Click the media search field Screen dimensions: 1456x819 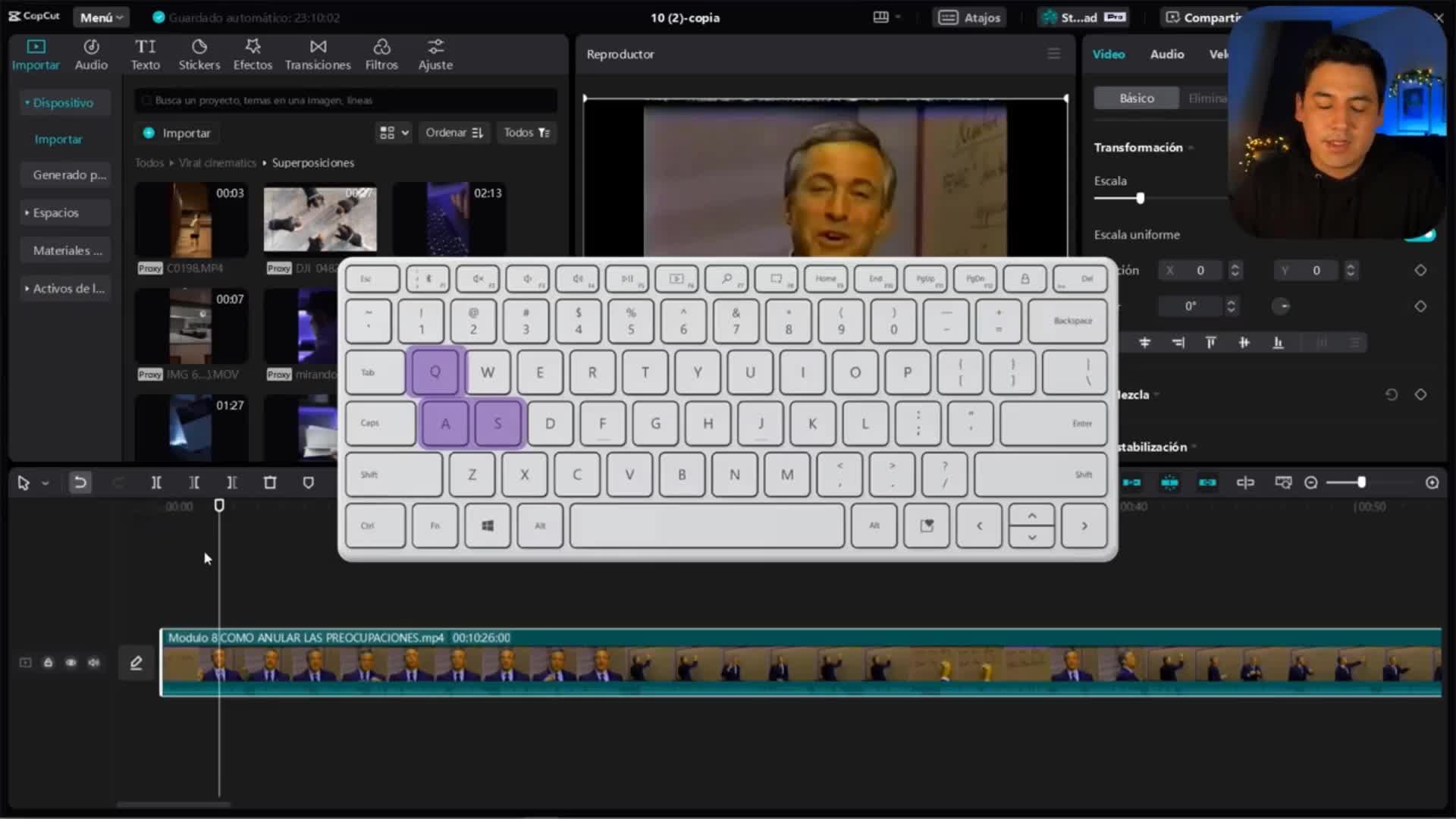click(x=346, y=100)
